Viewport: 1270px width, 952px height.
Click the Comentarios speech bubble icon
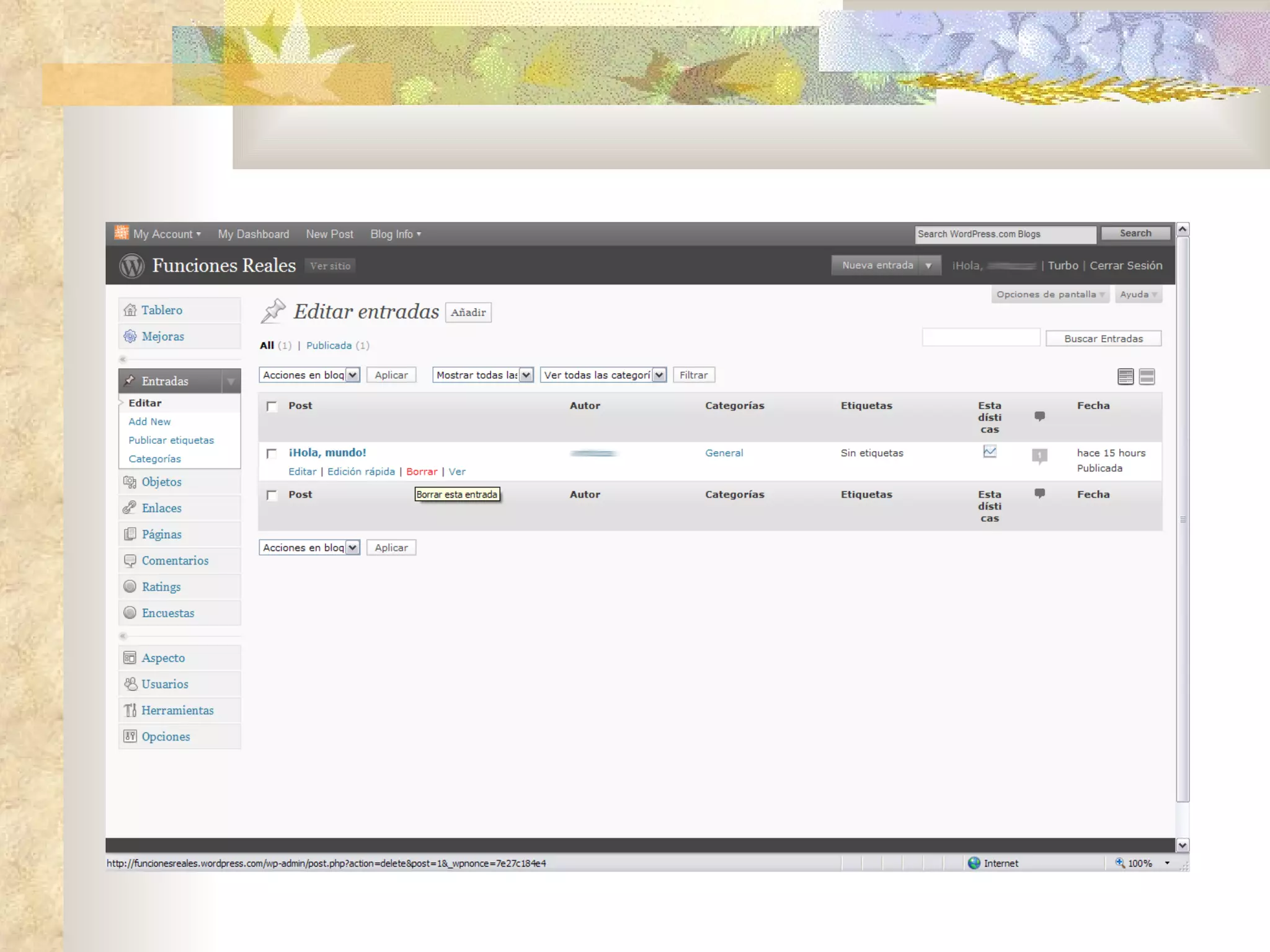click(x=130, y=560)
